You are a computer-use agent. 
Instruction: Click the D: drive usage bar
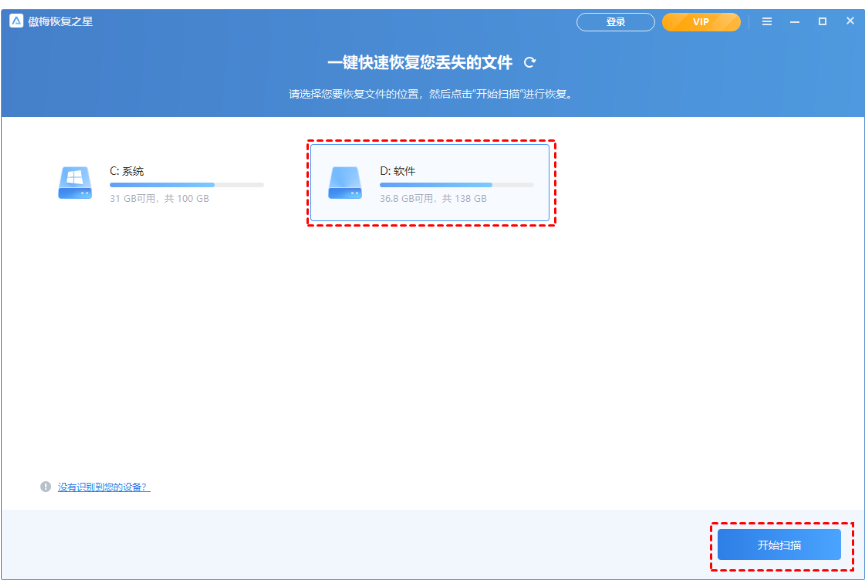(x=456, y=185)
